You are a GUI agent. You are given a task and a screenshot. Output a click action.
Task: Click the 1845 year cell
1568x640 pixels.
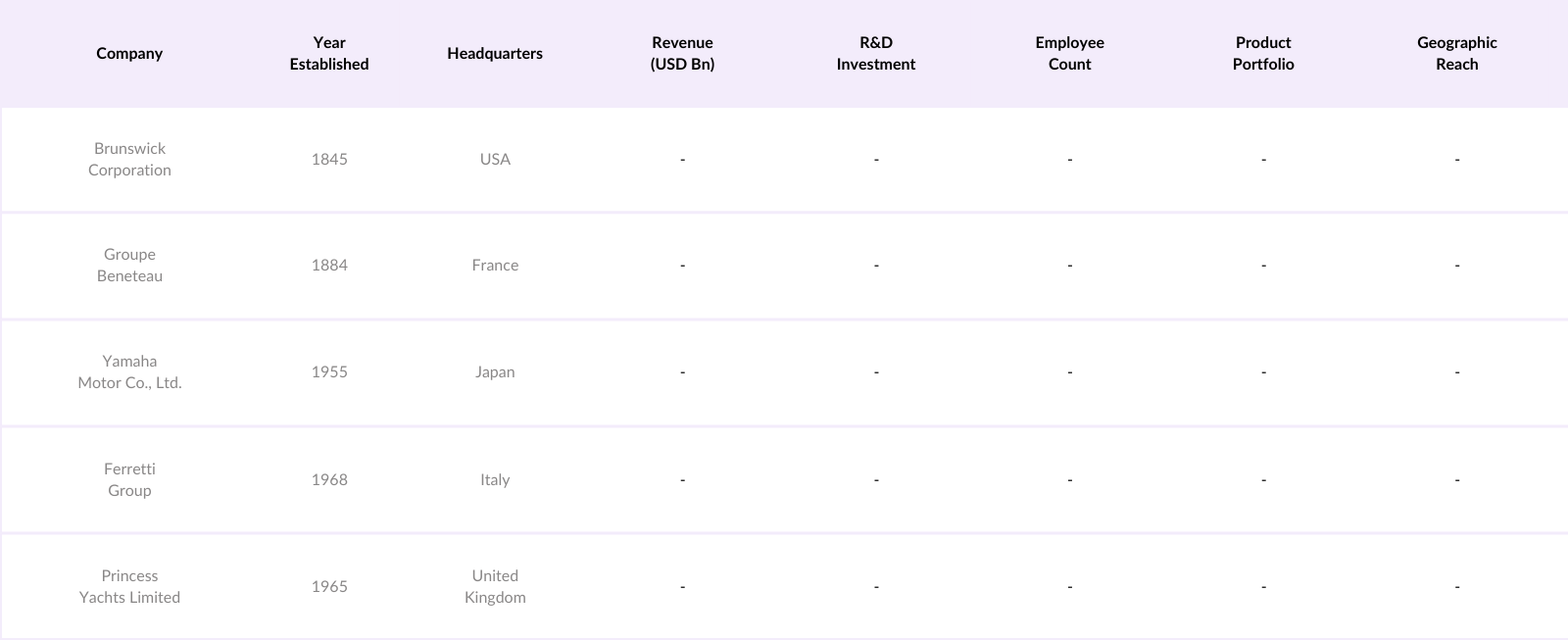coord(329,159)
